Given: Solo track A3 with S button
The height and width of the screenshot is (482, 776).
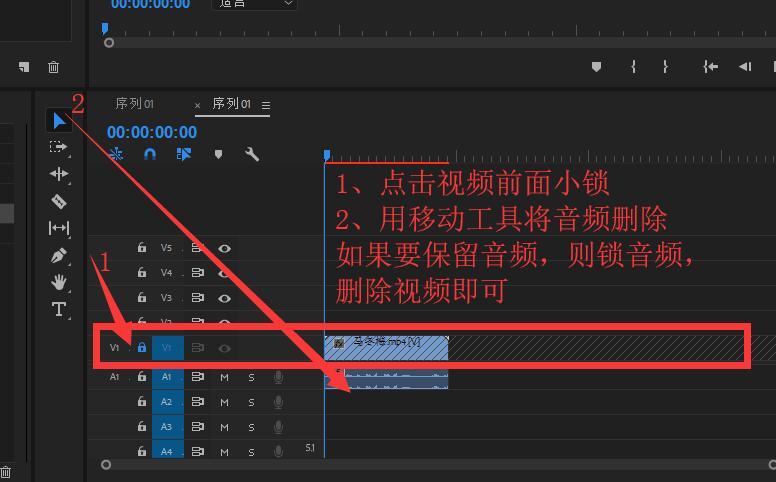Looking at the screenshot, I should tap(251, 427).
